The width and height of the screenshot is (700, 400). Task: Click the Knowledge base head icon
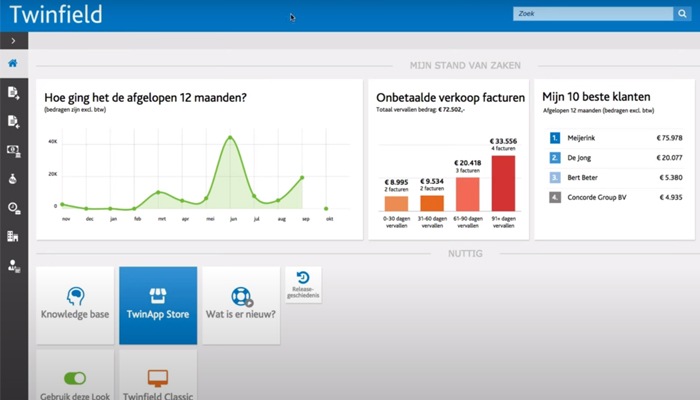click(x=75, y=296)
